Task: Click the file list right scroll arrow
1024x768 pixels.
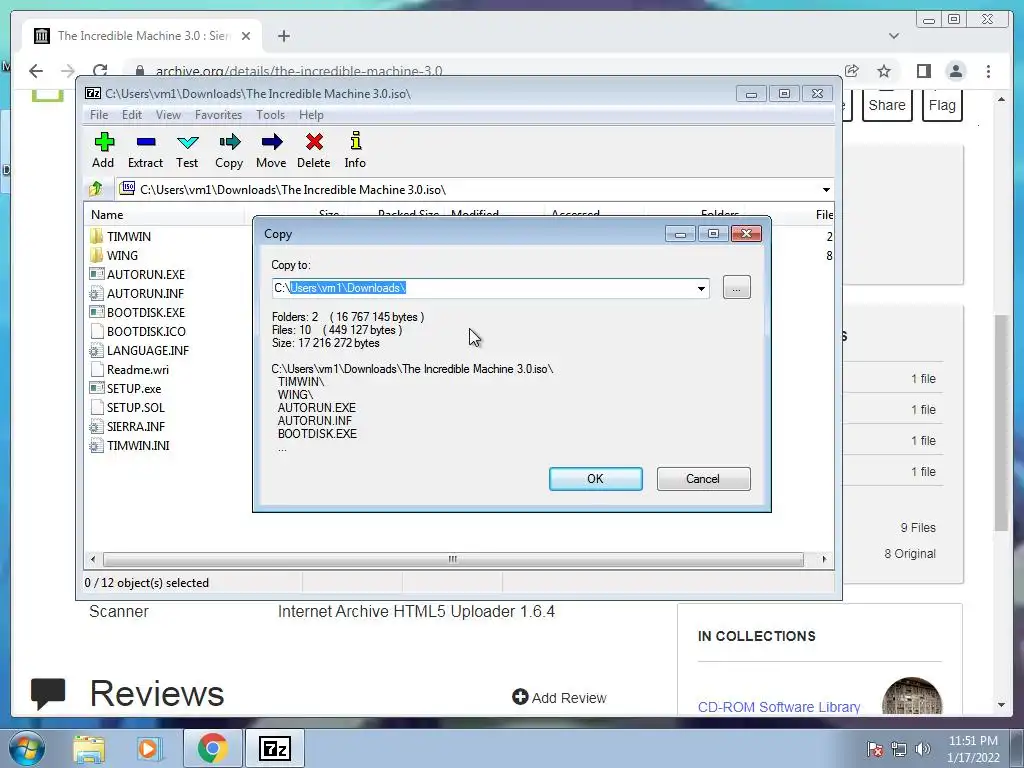Action: pos(824,559)
